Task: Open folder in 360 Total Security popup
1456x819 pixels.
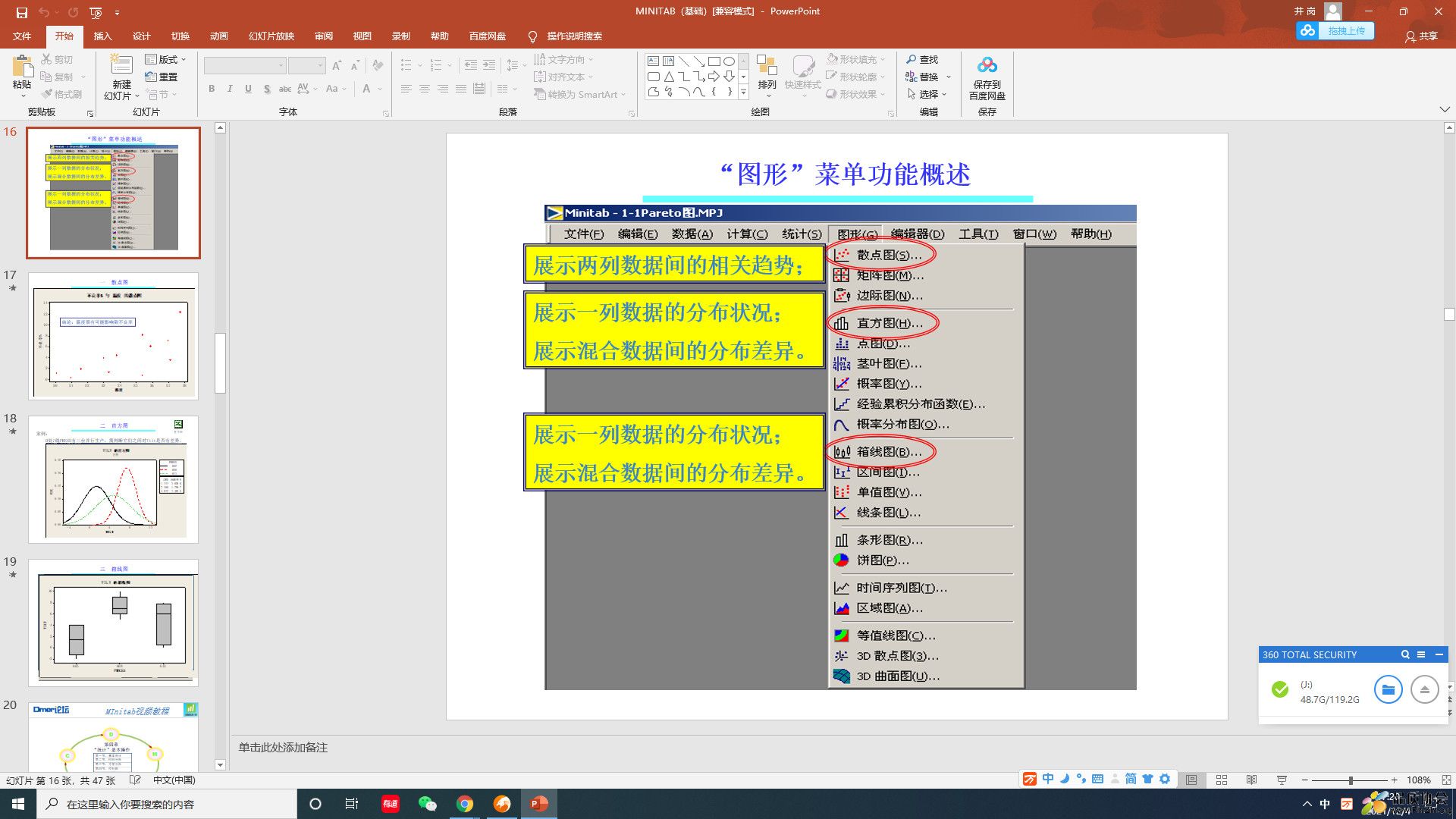Action: point(1388,689)
